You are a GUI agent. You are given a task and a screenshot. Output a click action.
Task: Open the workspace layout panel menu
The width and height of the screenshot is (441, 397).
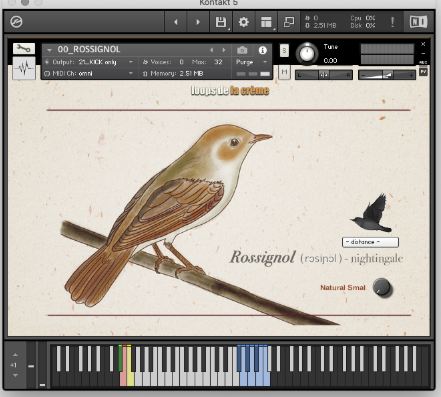click(266, 22)
